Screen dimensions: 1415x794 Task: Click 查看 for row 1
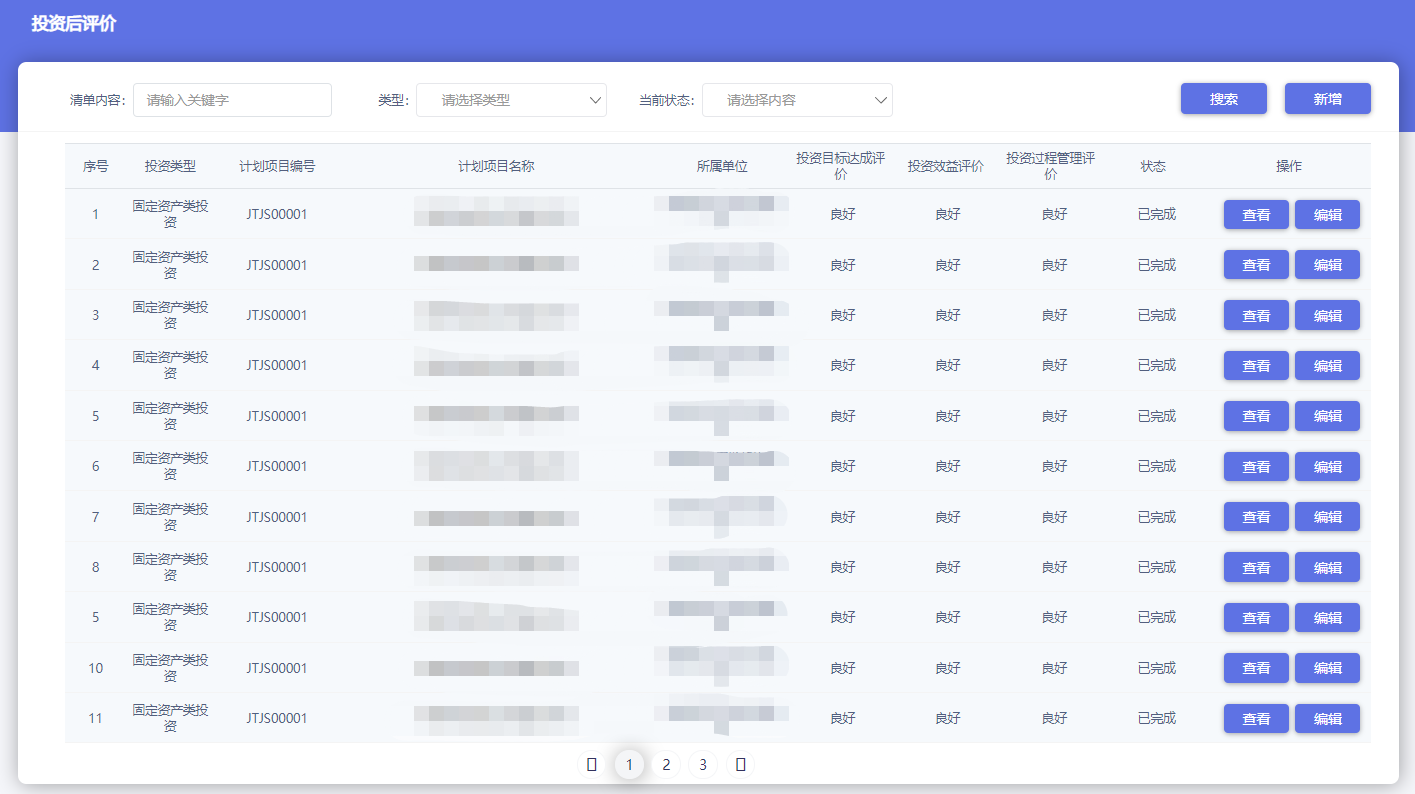(1256, 215)
